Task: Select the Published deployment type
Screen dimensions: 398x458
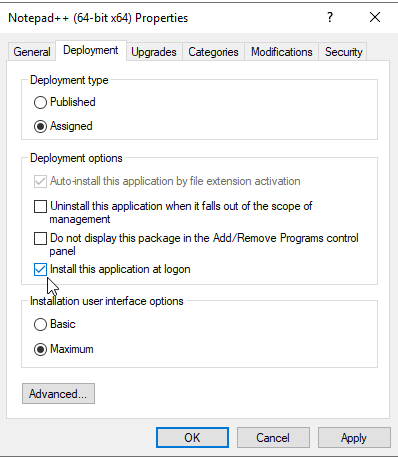Action: [40, 102]
